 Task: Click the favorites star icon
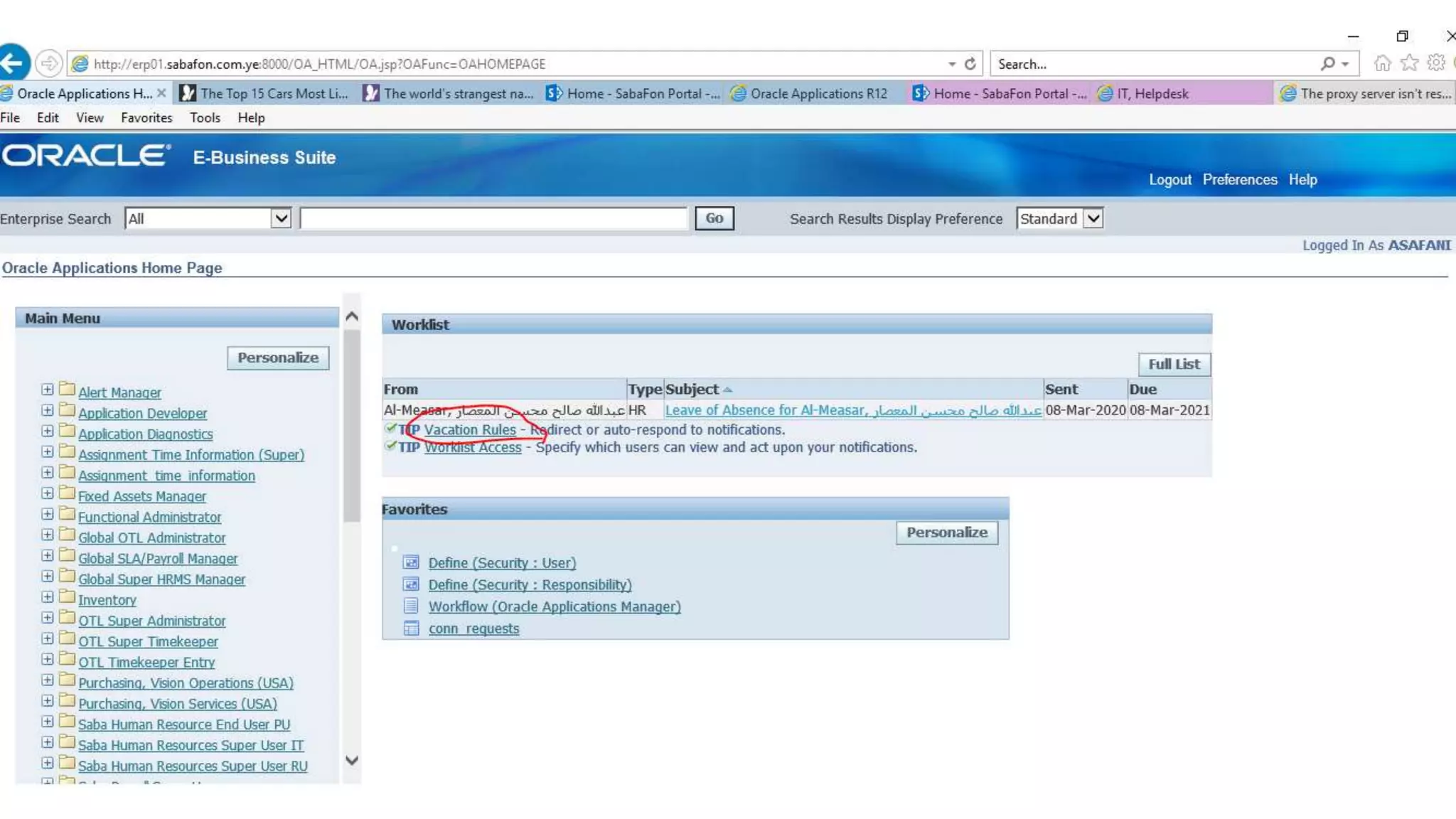click(x=1409, y=63)
